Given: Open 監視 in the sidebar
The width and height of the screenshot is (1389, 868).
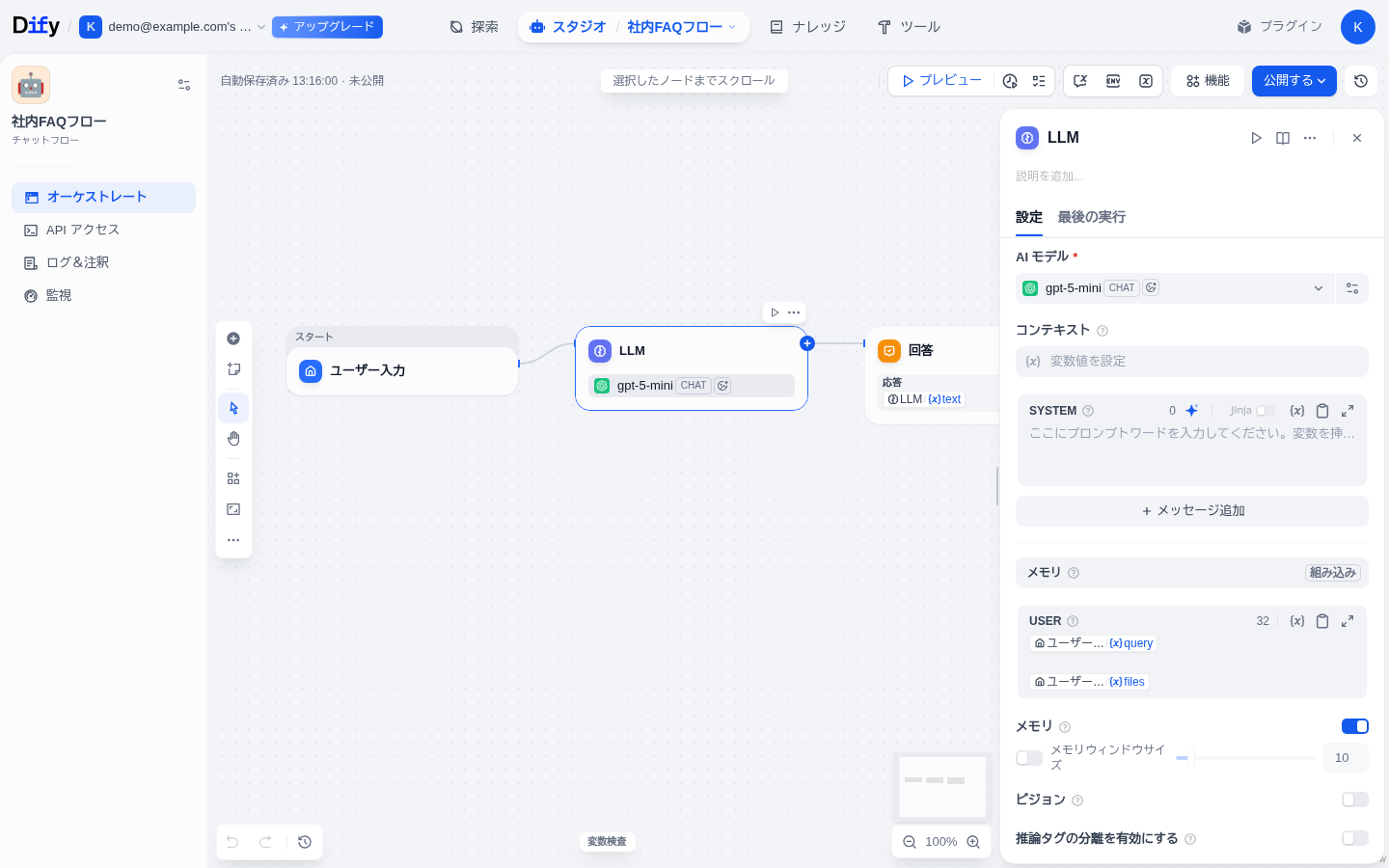Looking at the screenshot, I should 103,295.
